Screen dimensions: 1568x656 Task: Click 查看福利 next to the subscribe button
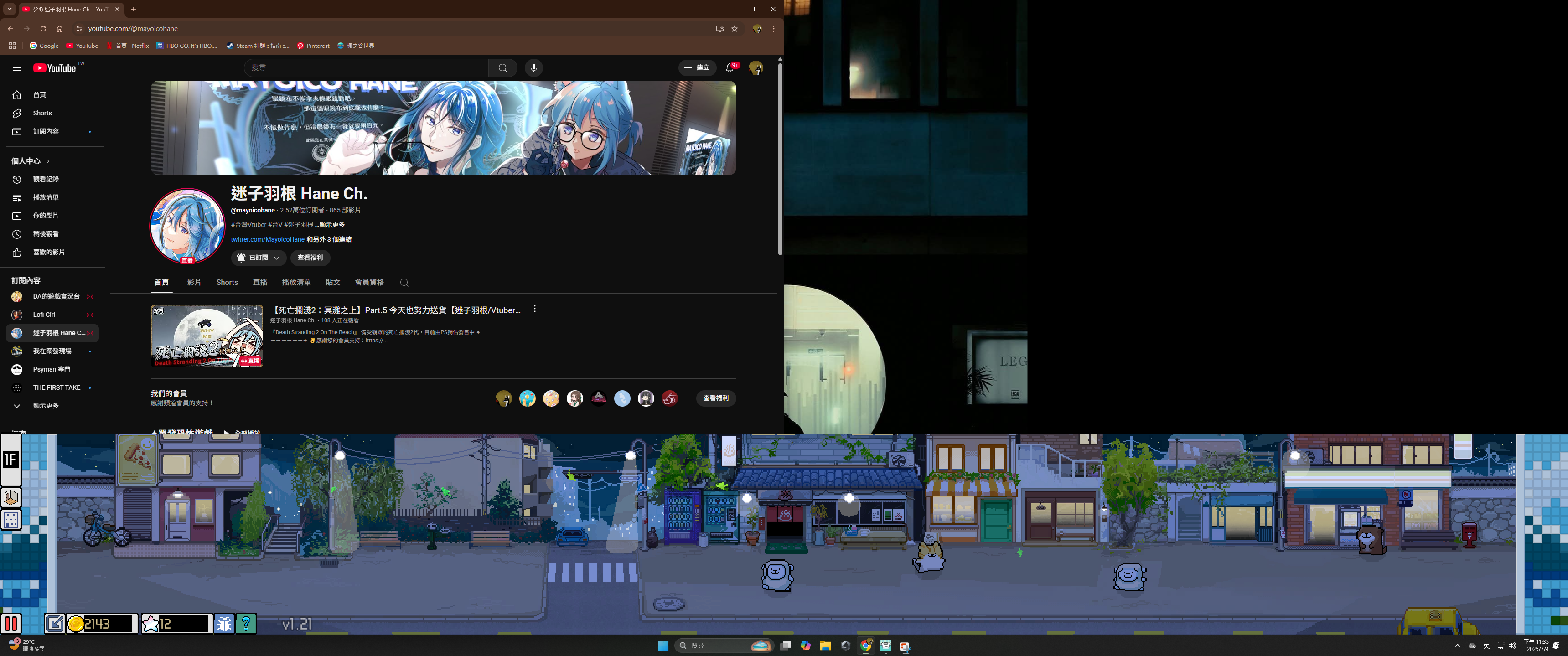(x=310, y=258)
